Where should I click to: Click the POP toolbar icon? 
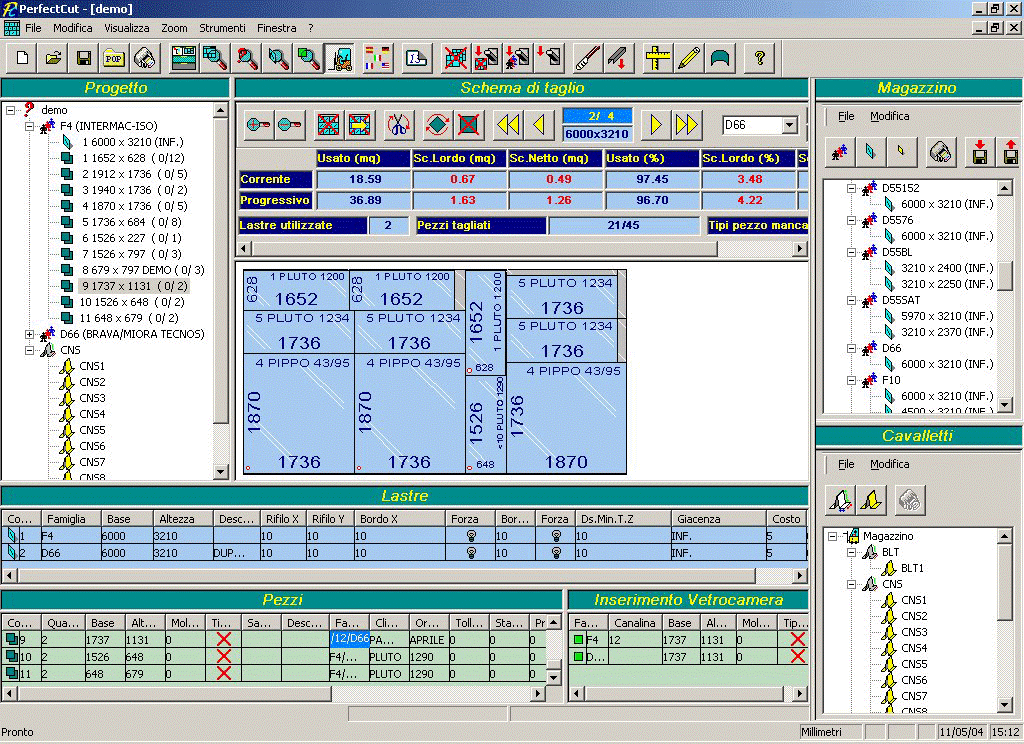114,58
